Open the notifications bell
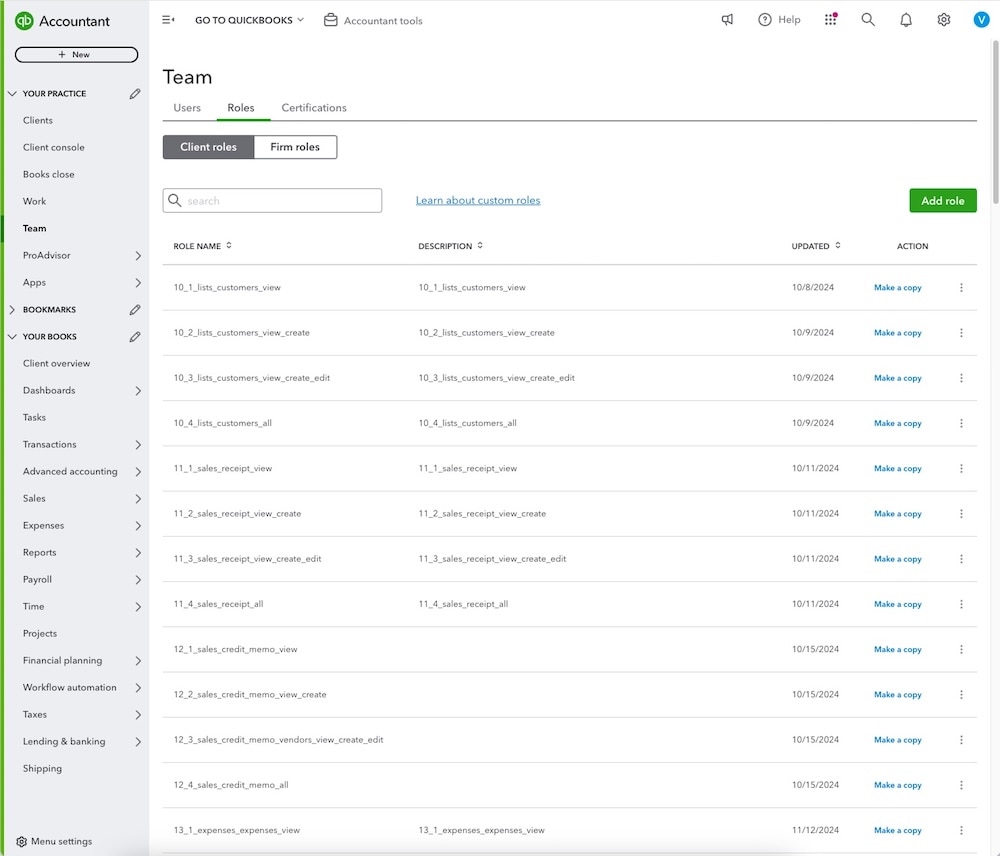 (905, 19)
